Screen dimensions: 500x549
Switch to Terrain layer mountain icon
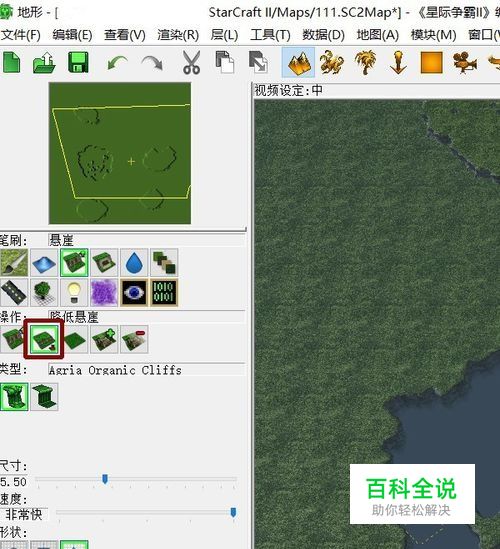298,63
